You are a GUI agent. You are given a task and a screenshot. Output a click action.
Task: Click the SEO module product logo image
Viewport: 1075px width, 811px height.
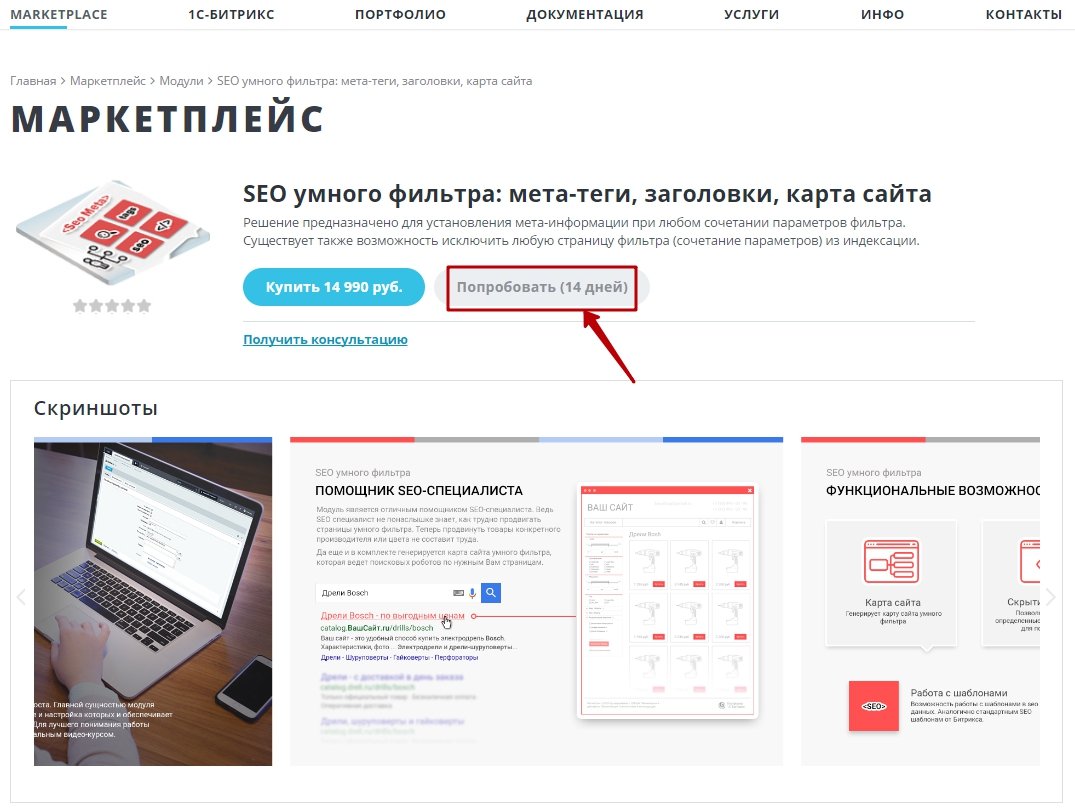(x=112, y=232)
